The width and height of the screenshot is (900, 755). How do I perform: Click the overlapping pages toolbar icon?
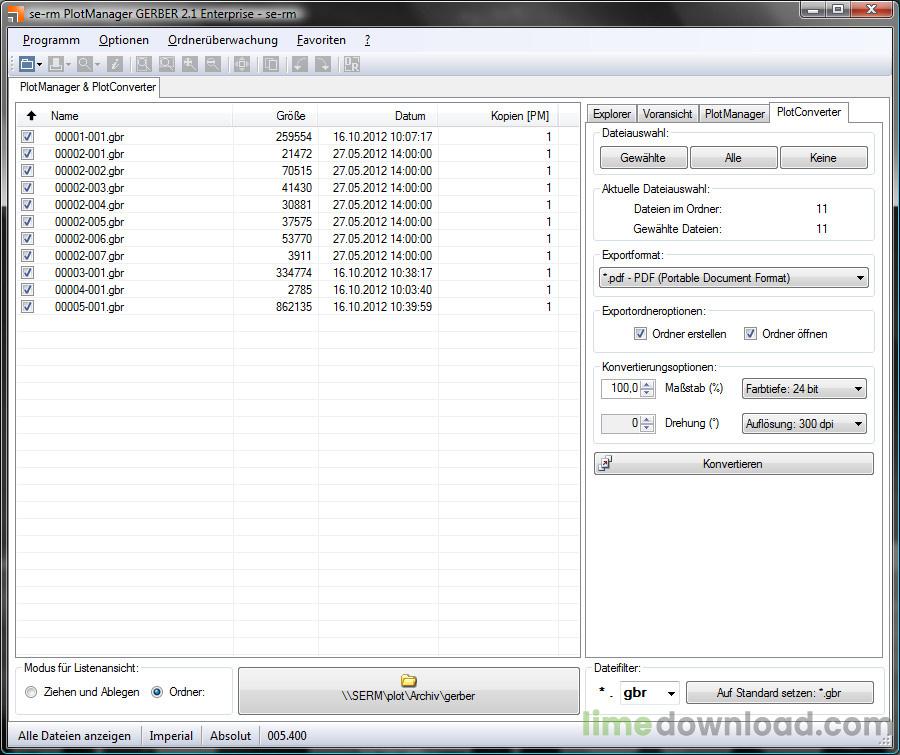[x=270, y=64]
